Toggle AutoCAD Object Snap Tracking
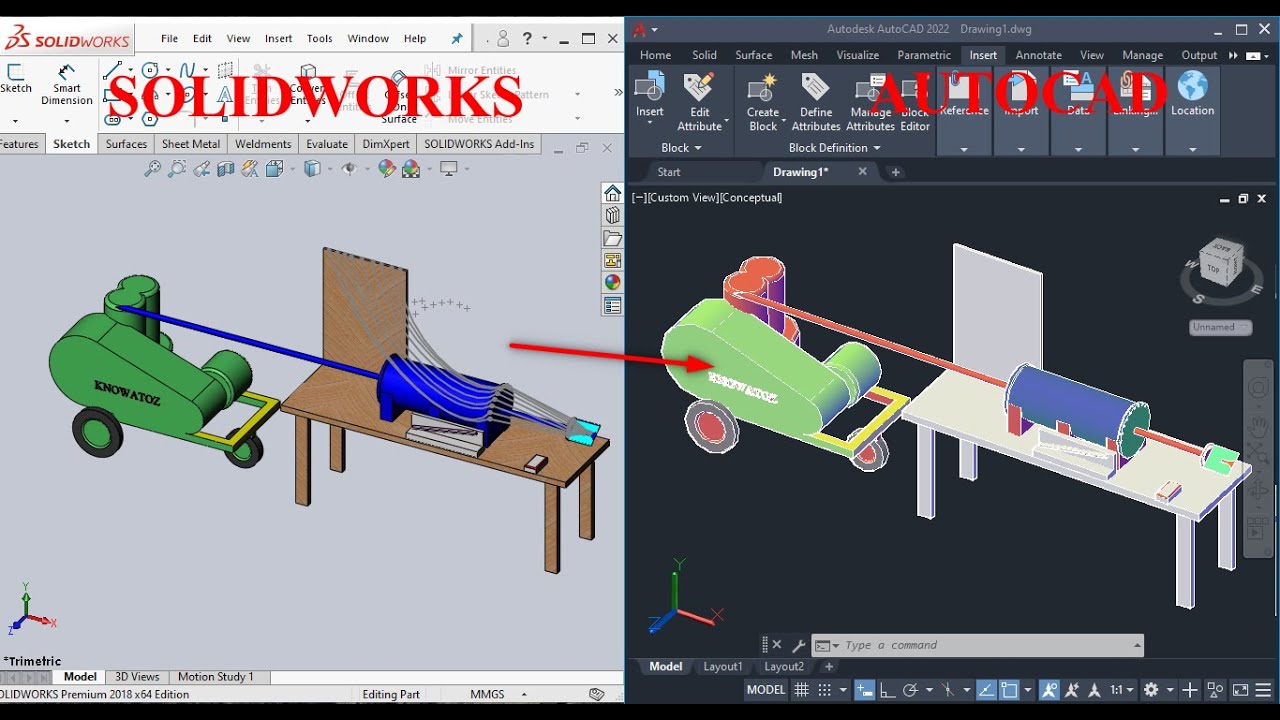Viewport: 1280px width, 720px height. (986, 690)
